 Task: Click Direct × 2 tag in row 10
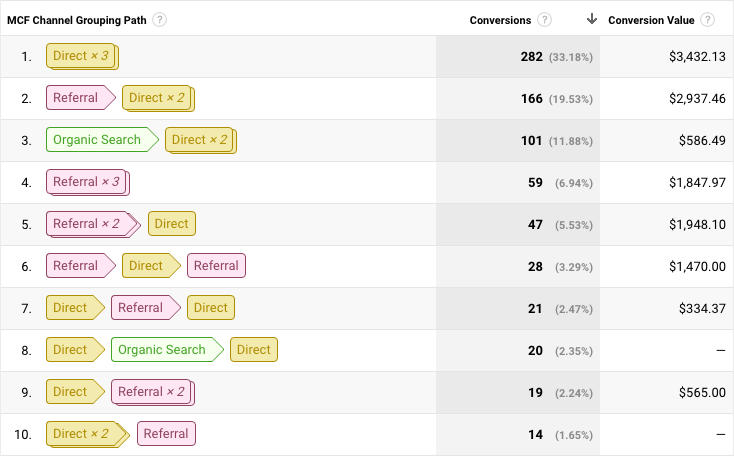81,434
